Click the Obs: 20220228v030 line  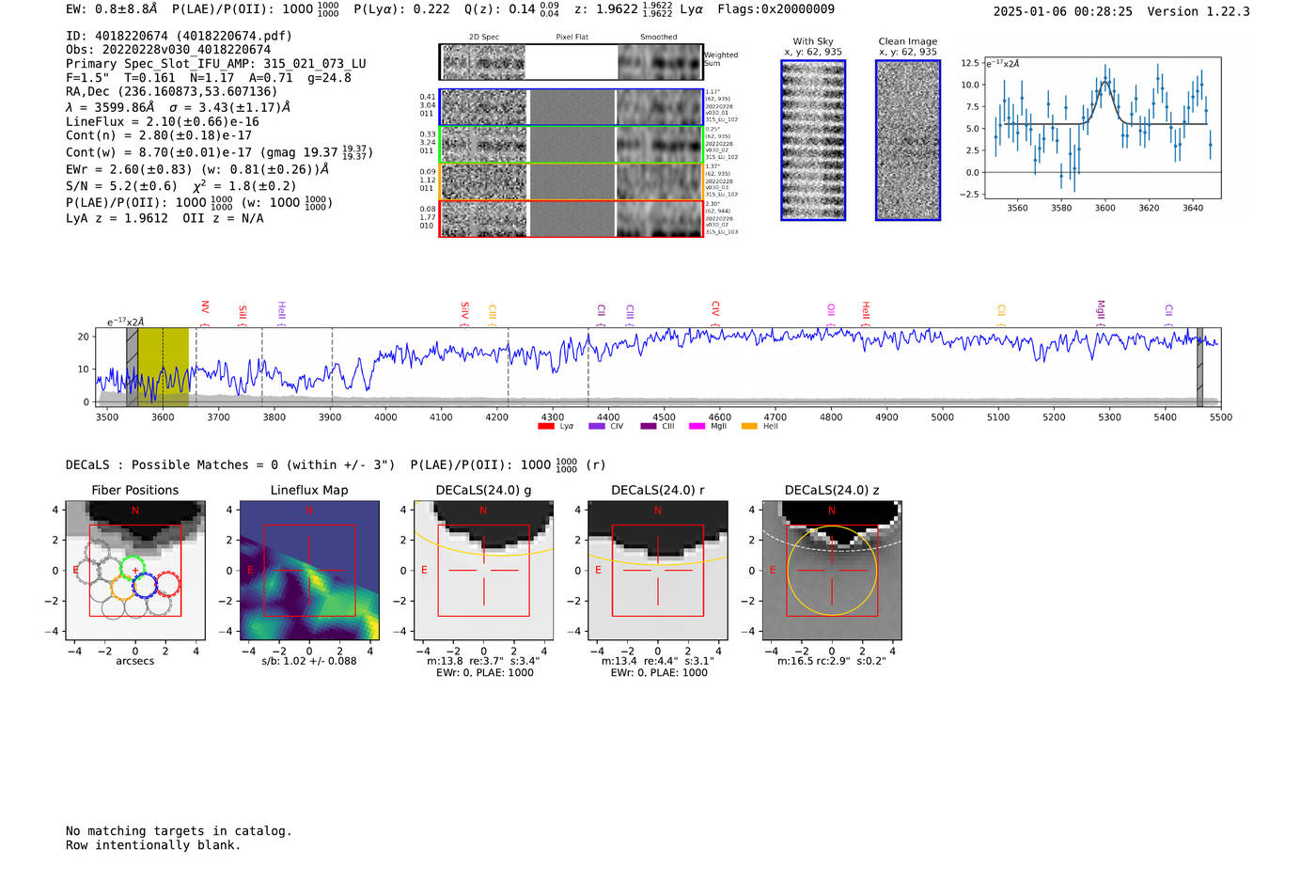coord(168,50)
